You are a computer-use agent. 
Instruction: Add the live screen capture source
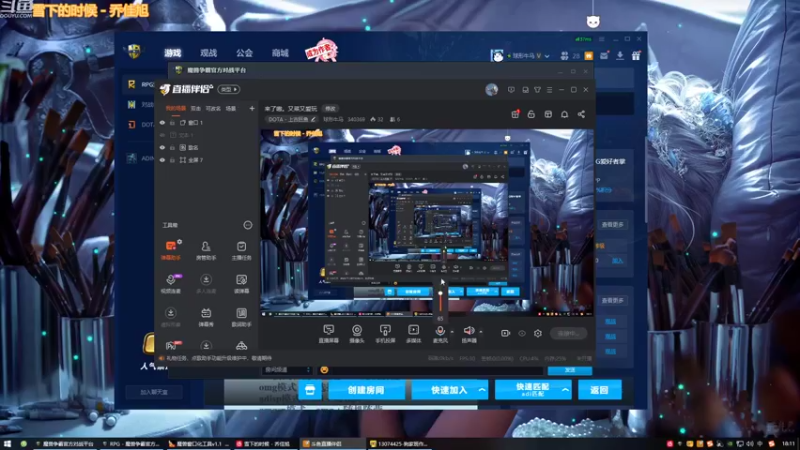(x=329, y=333)
